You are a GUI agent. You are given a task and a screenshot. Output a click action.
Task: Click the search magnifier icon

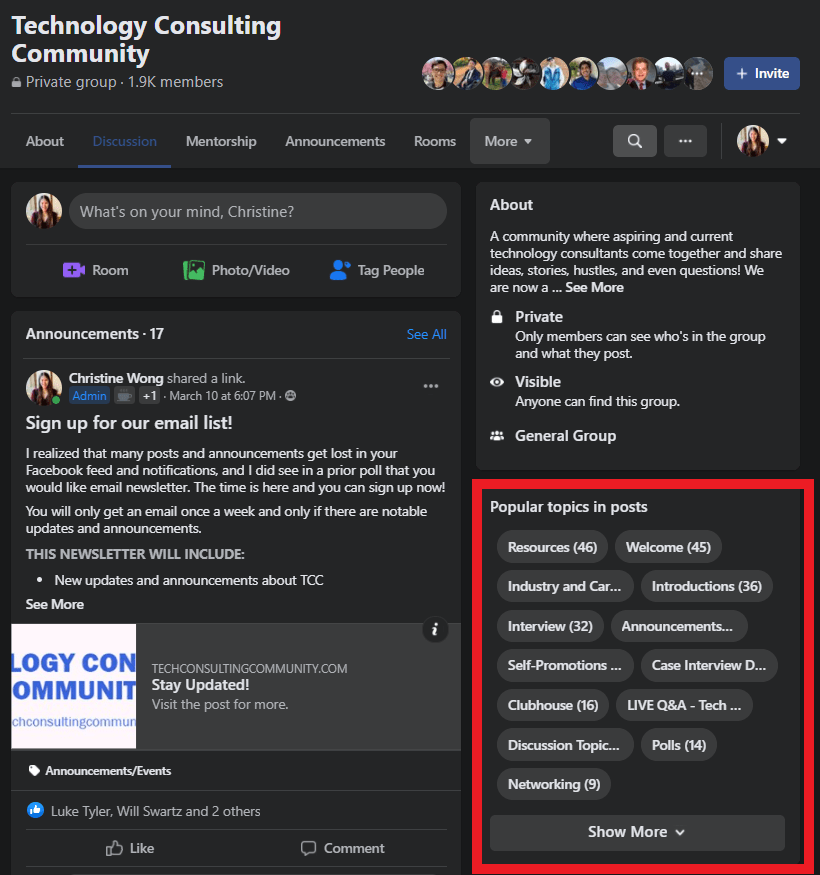tap(634, 141)
